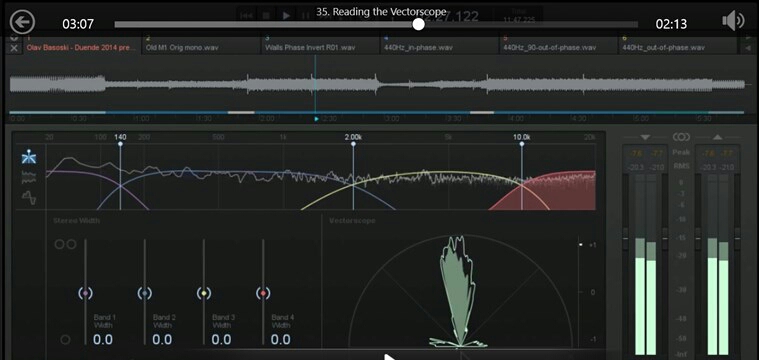Click the Vectorscope heading label
Viewport: 759px width, 360px height.
352,221
